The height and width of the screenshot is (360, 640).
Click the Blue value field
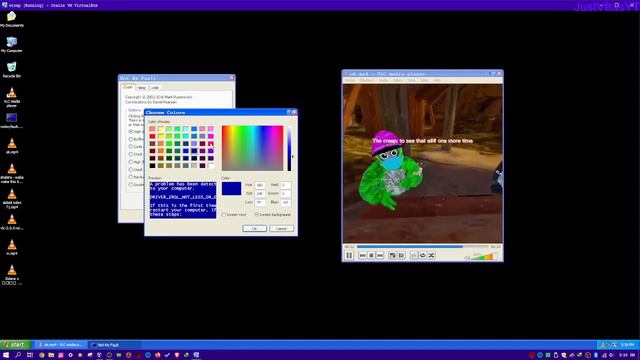coord(286,202)
